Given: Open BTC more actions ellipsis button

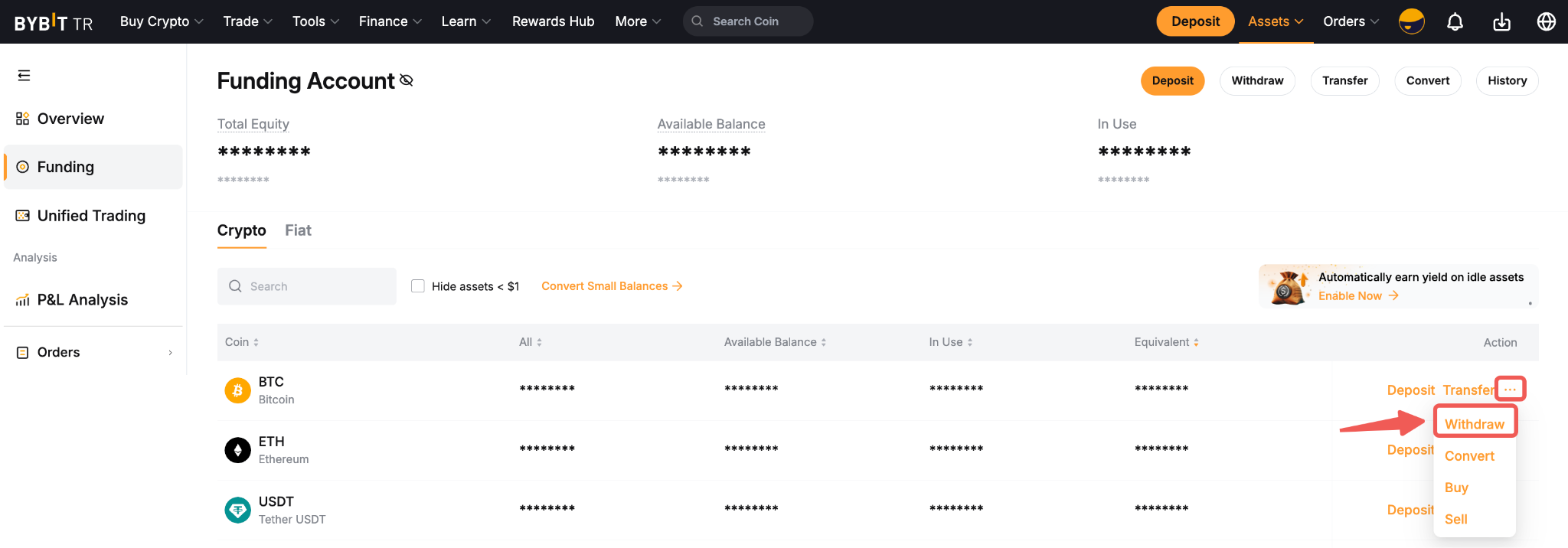Looking at the screenshot, I should click(1510, 390).
